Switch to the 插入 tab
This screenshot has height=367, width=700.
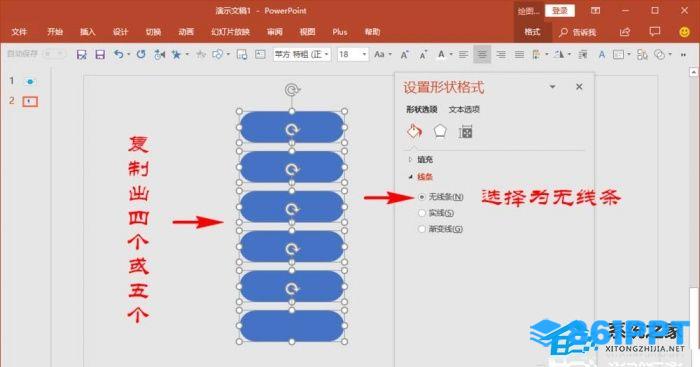coord(88,32)
